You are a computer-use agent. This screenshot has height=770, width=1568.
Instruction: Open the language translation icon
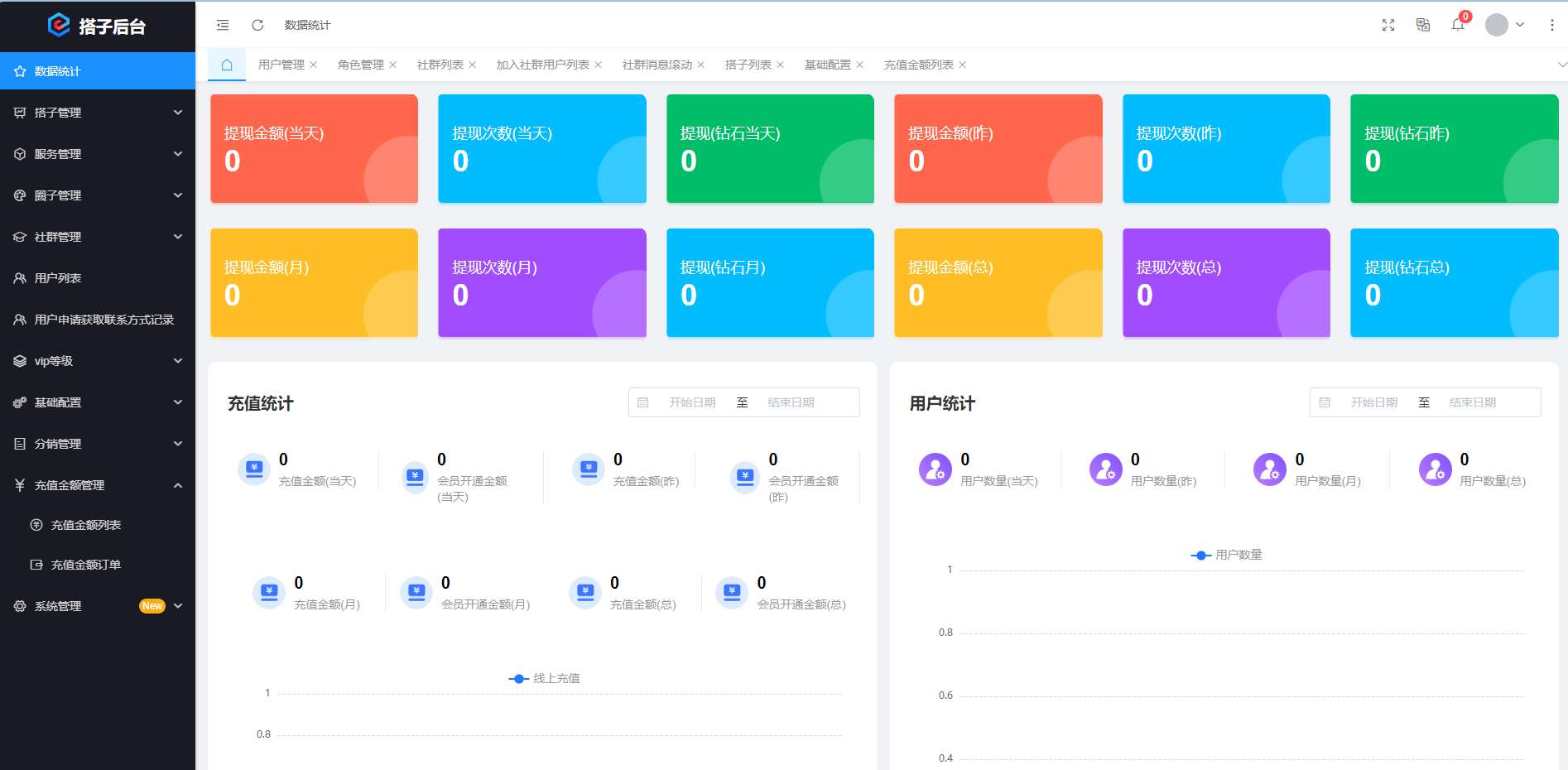point(1423,25)
